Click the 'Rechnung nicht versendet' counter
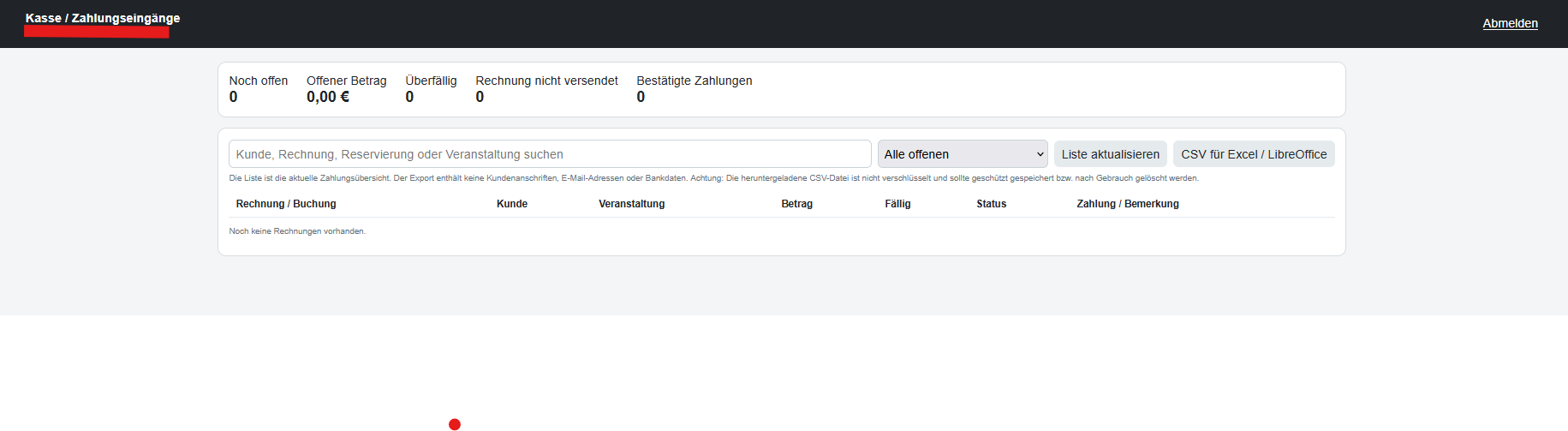The image size is (1568, 431). point(546,88)
